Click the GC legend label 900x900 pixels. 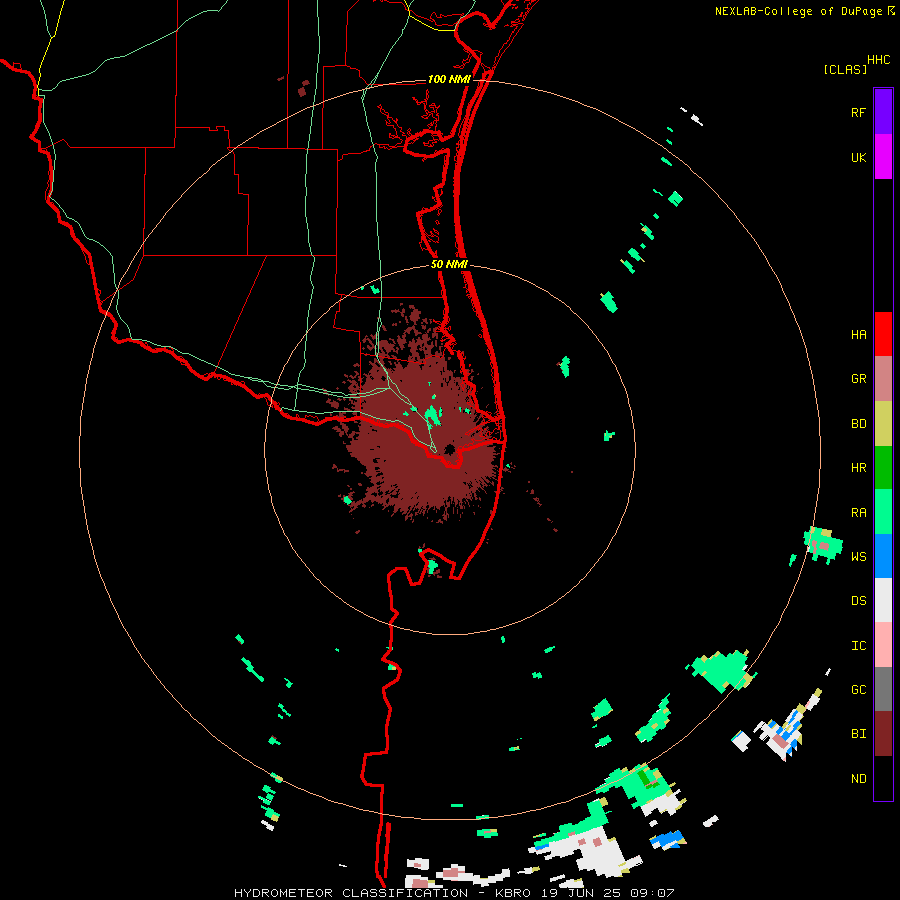click(x=858, y=690)
